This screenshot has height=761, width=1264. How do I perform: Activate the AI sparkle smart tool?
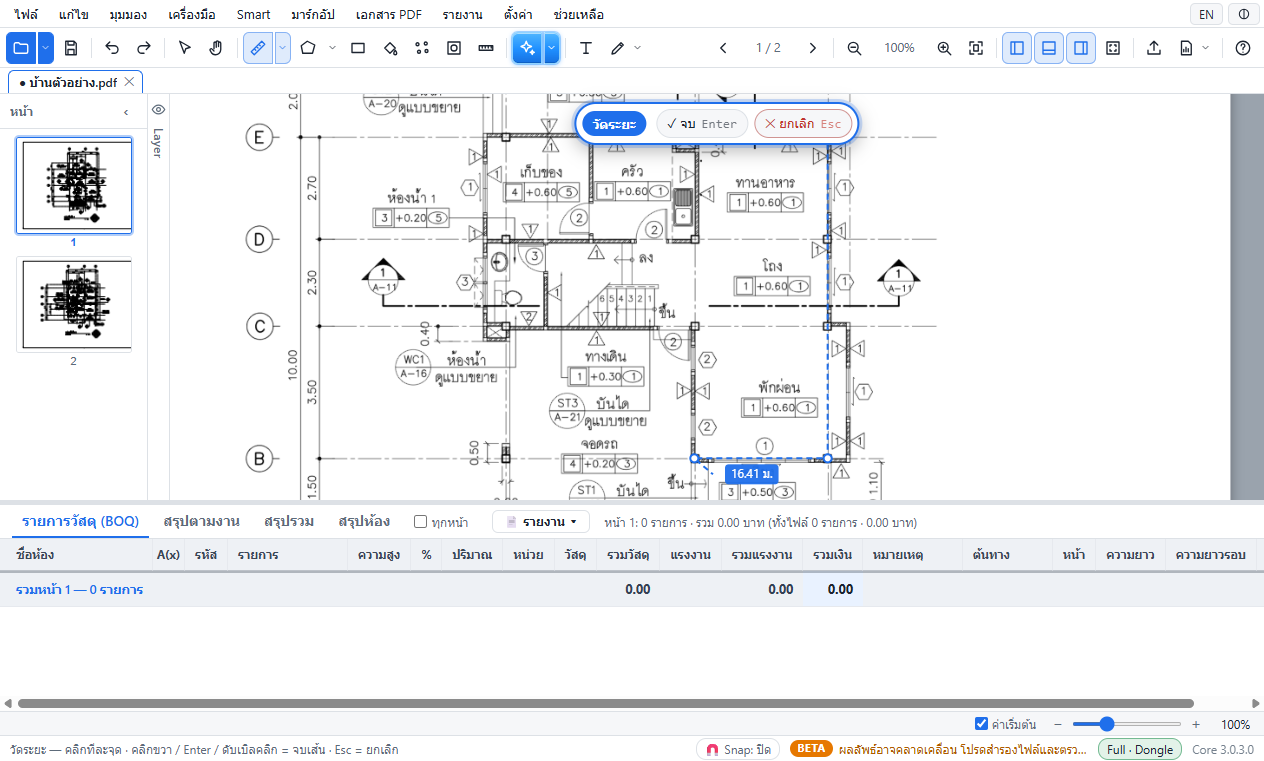click(x=527, y=48)
